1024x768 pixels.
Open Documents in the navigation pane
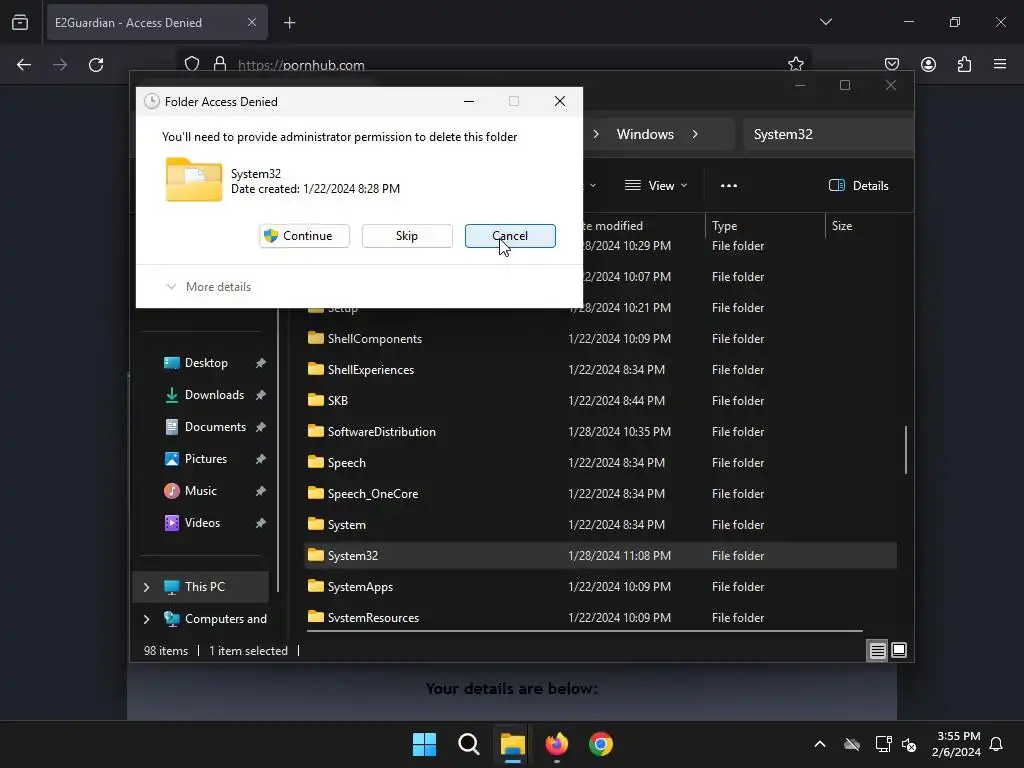215,427
